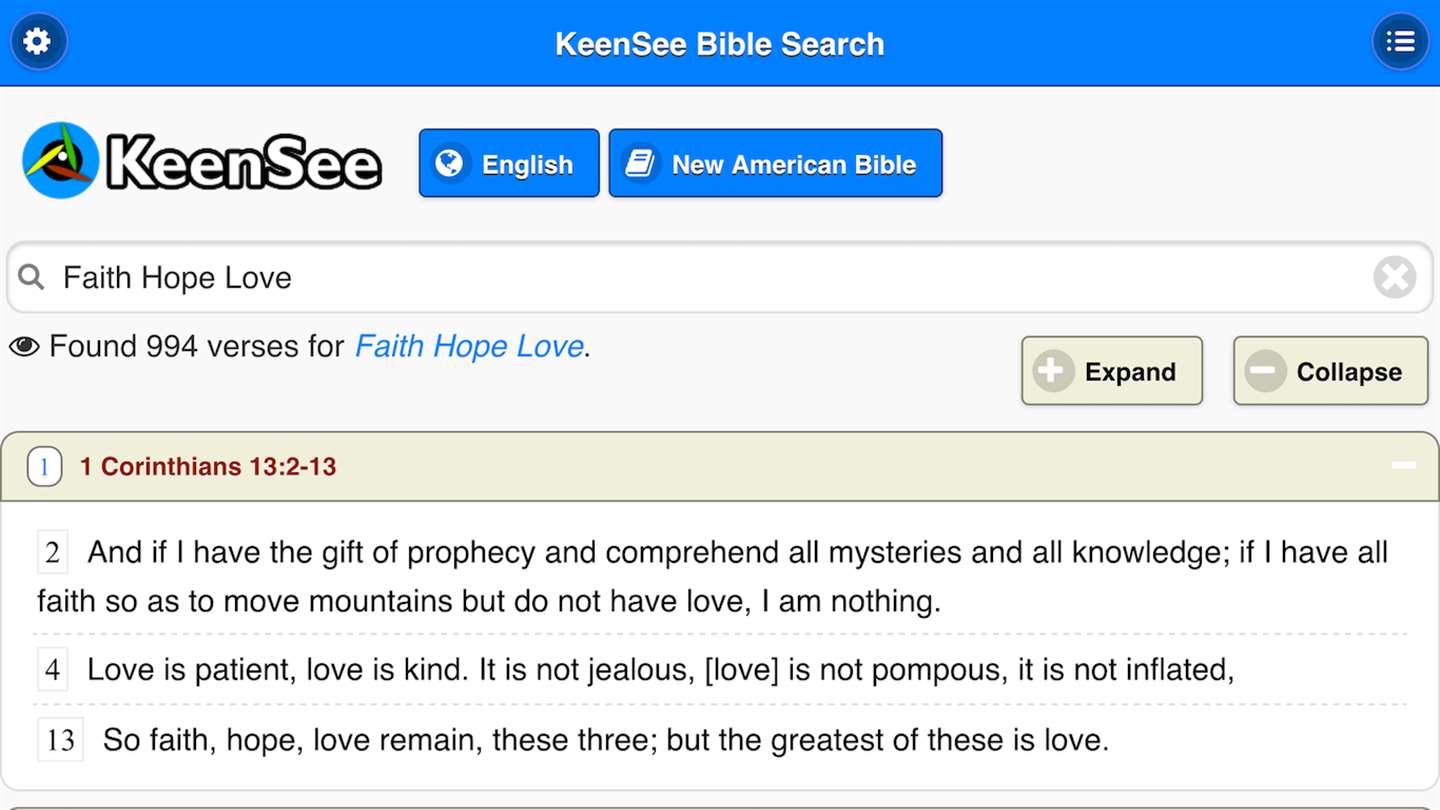Open the English language selector
Screen dimensions: 1440x810
(509, 163)
